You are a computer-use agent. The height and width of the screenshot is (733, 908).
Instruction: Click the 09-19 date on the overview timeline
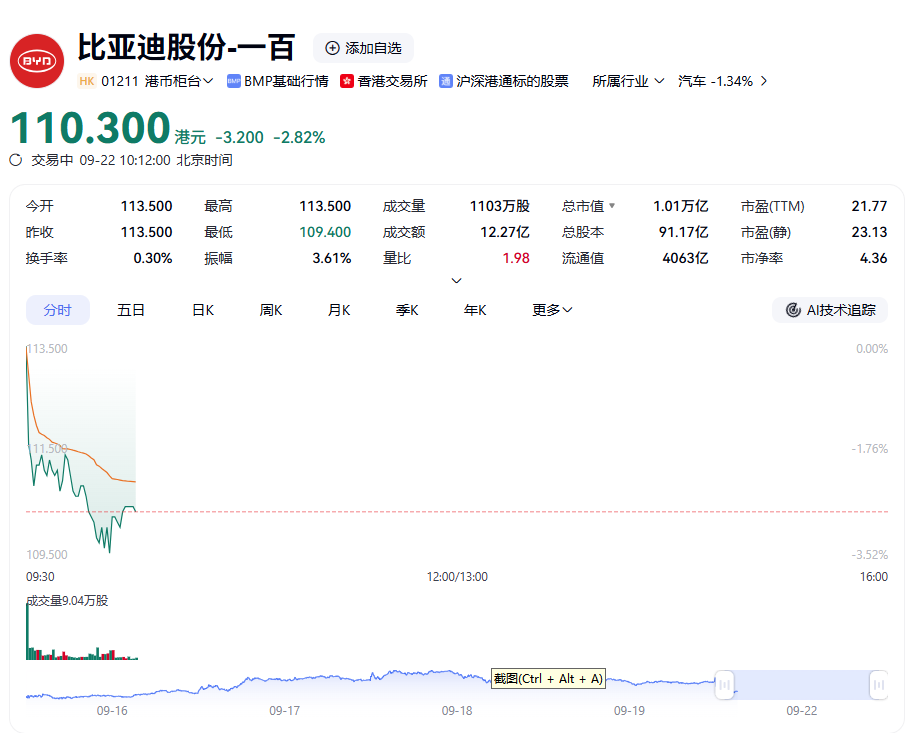pyautogui.click(x=629, y=710)
